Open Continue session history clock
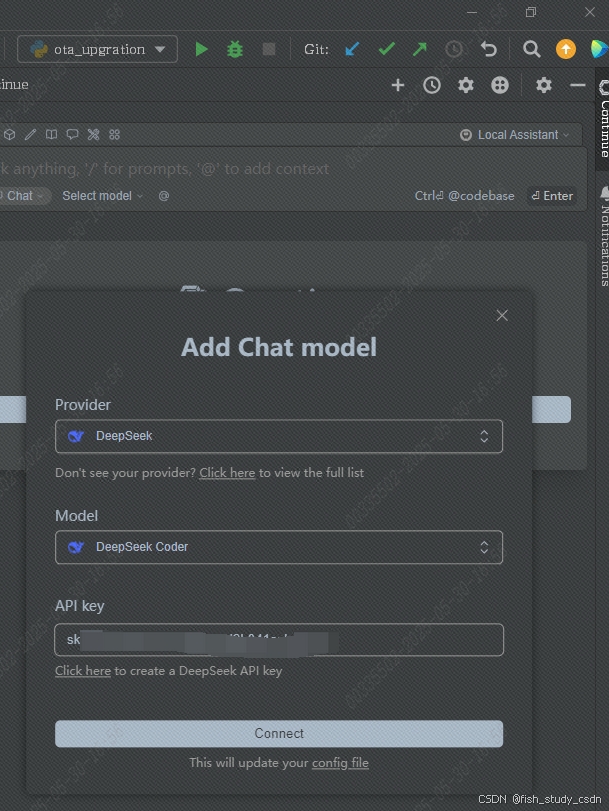 click(432, 85)
